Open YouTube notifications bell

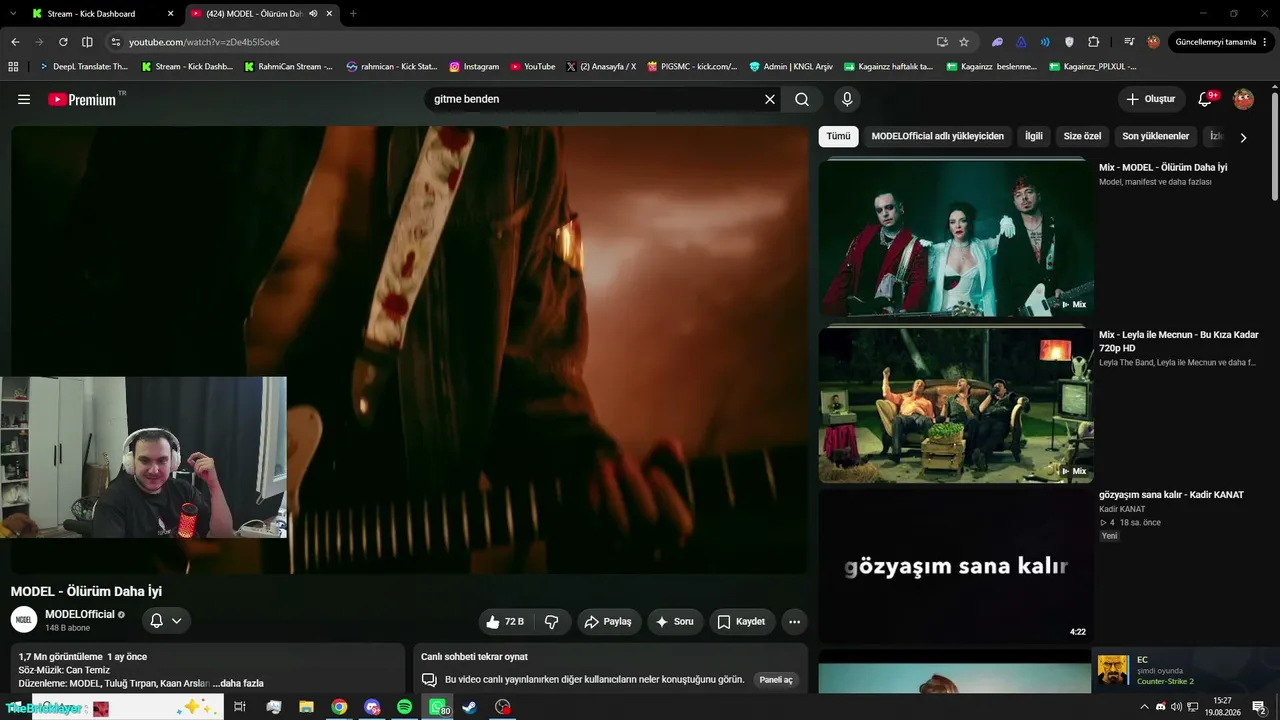(x=1206, y=99)
